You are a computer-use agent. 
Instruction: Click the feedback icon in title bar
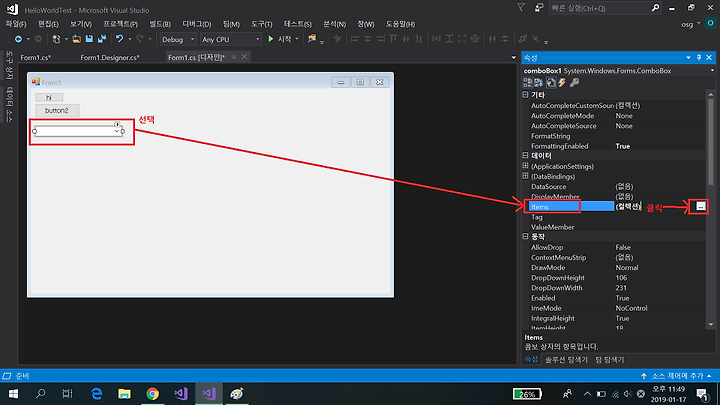coord(539,8)
